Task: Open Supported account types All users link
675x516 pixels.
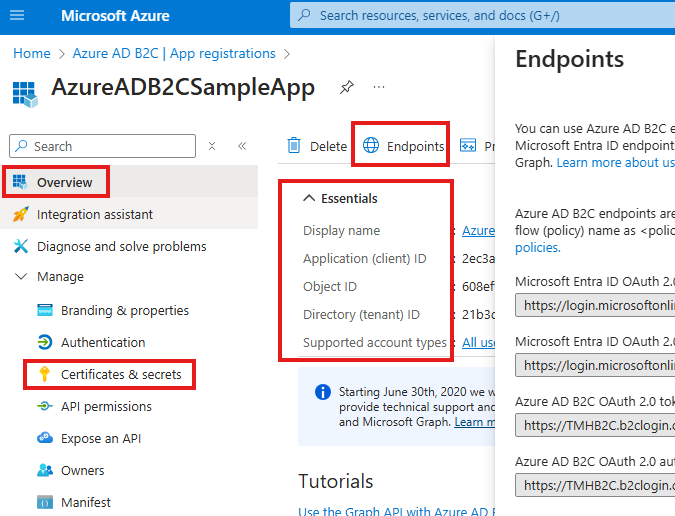Action: pyautogui.click(x=478, y=343)
